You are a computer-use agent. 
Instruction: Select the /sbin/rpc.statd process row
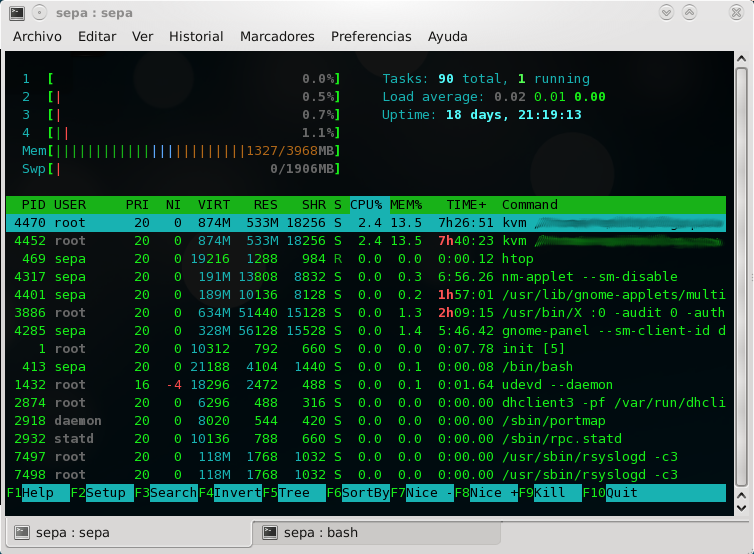[366, 439]
